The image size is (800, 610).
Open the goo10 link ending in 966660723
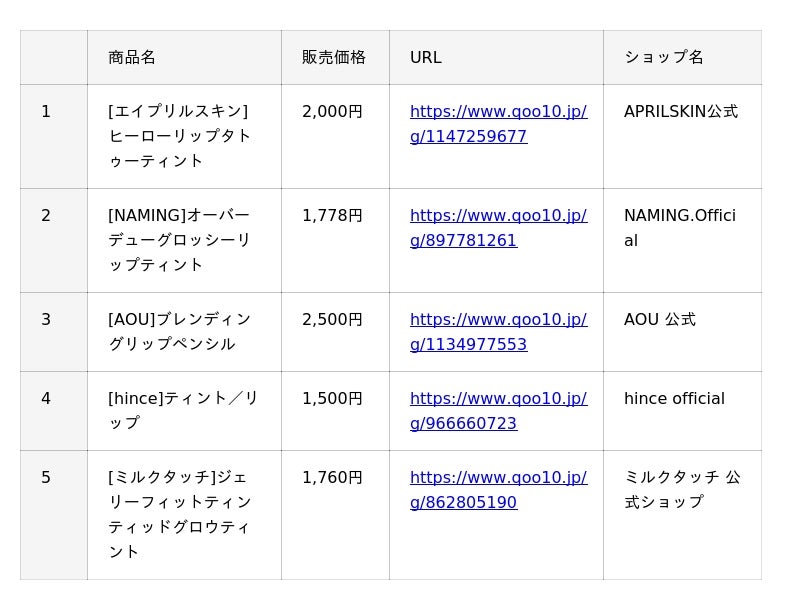click(x=498, y=411)
